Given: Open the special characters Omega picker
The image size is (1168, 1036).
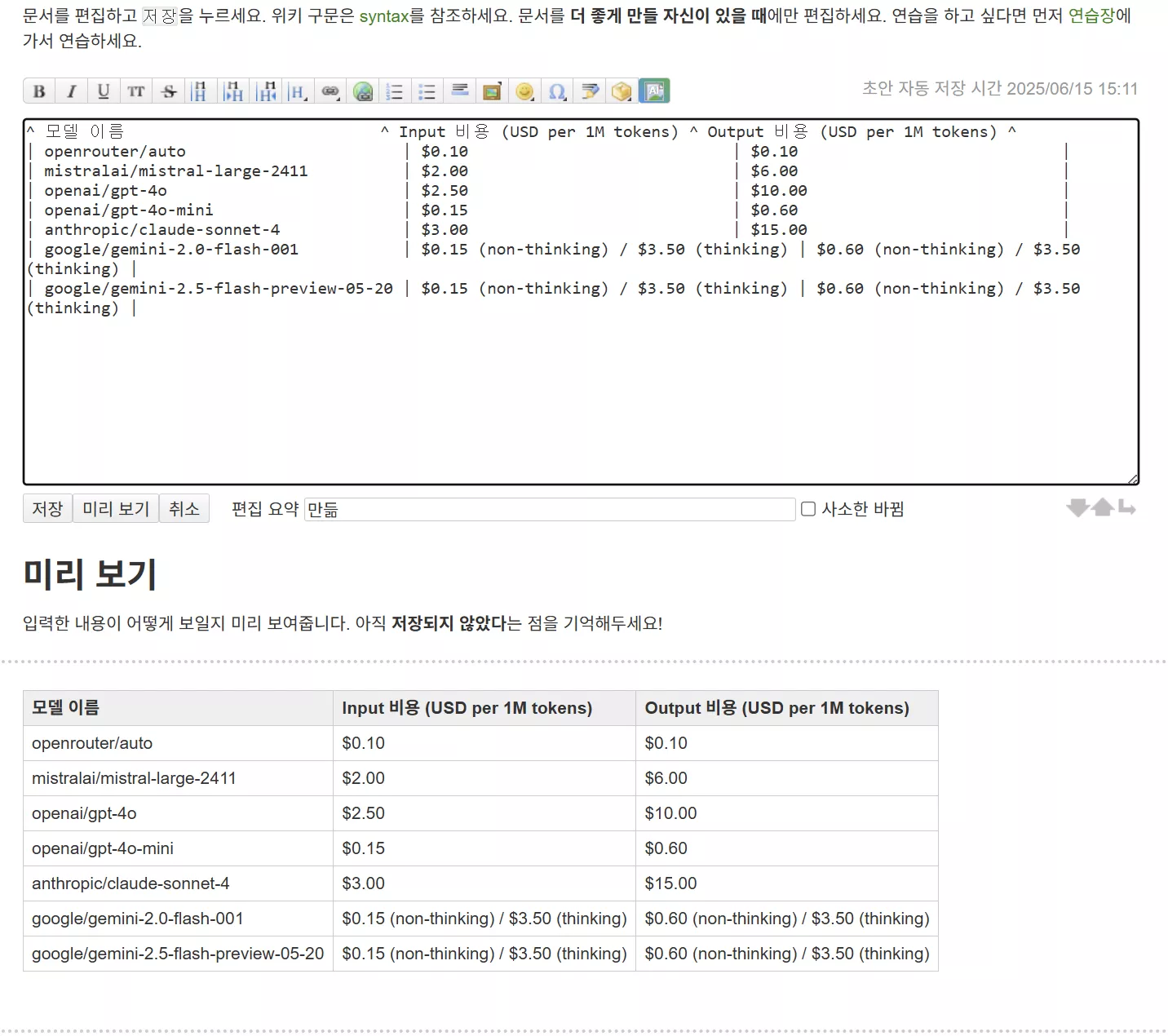Looking at the screenshot, I should tap(557, 91).
